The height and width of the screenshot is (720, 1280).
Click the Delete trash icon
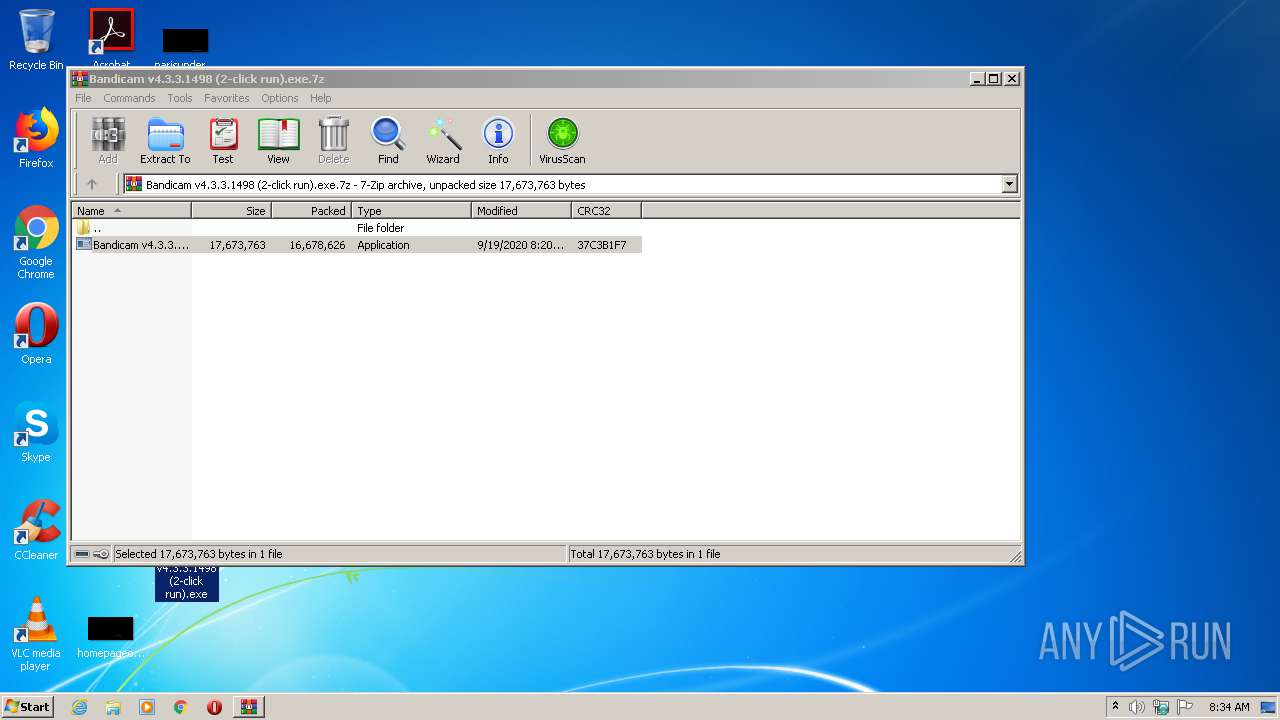pos(333,141)
